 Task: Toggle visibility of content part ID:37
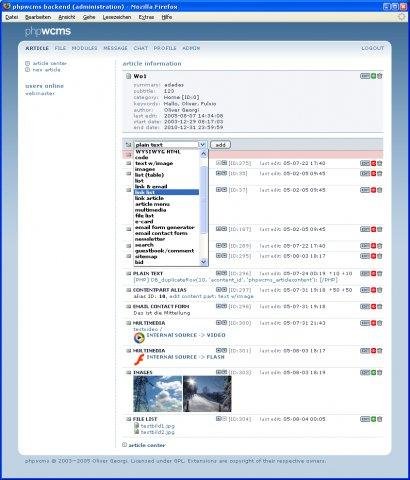pyautogui.click(x=373, y=190)
